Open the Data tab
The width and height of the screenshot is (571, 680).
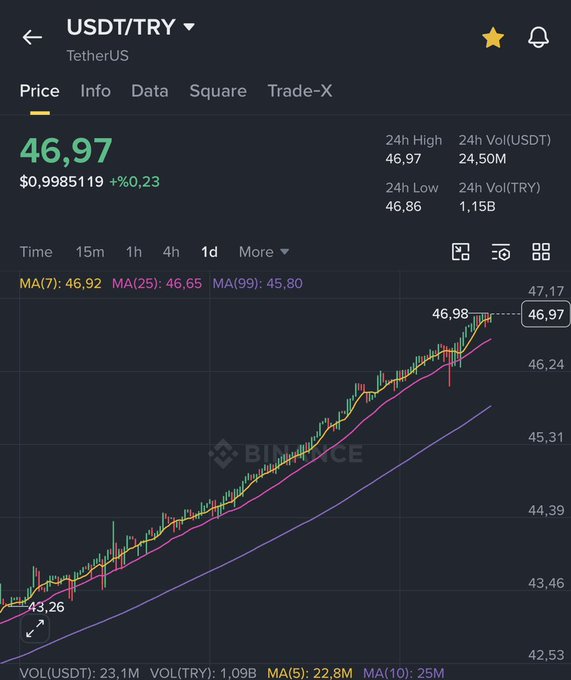[x=150, y=91]
